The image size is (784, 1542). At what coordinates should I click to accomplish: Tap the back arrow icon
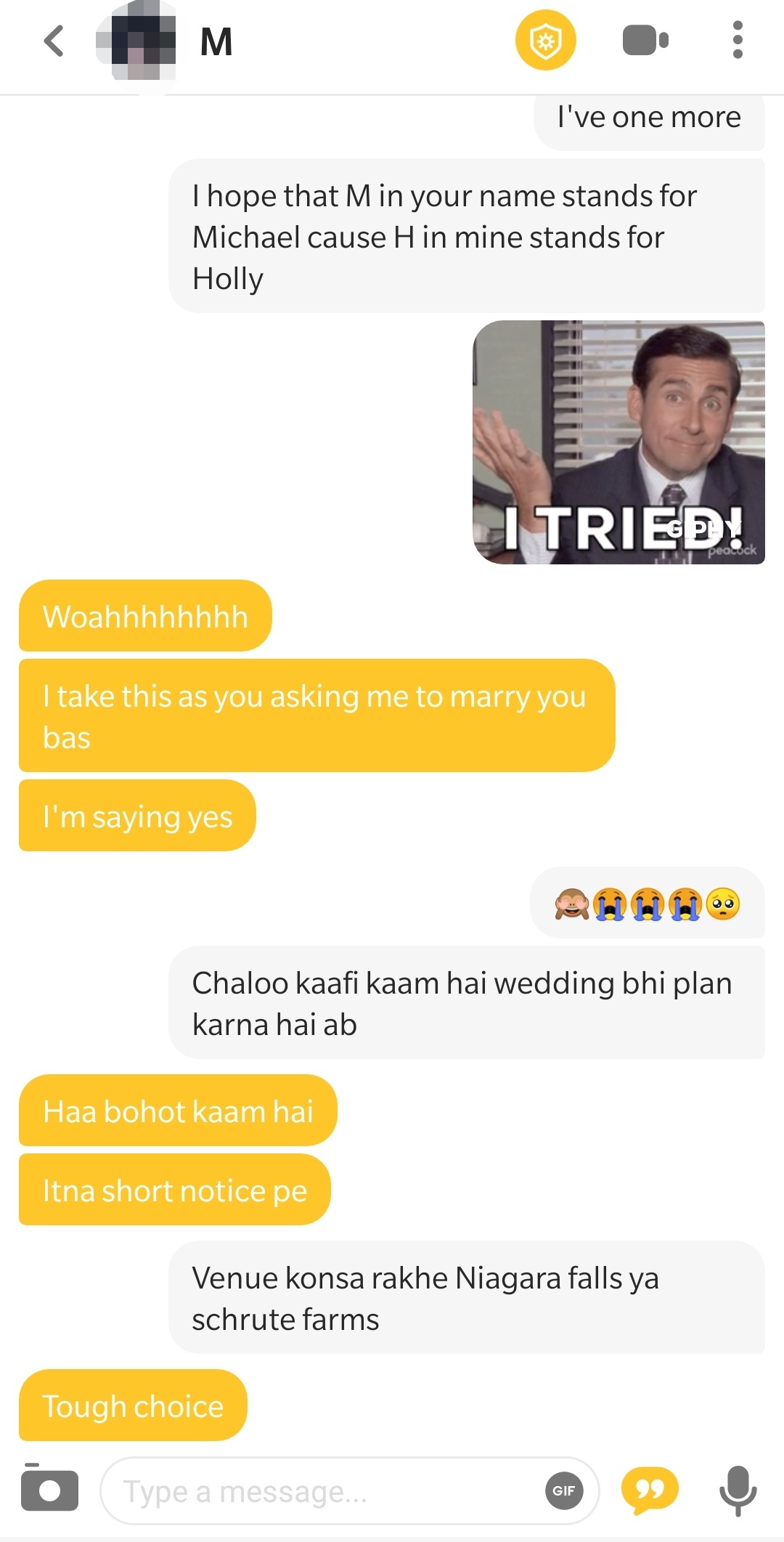click(54, 41)
